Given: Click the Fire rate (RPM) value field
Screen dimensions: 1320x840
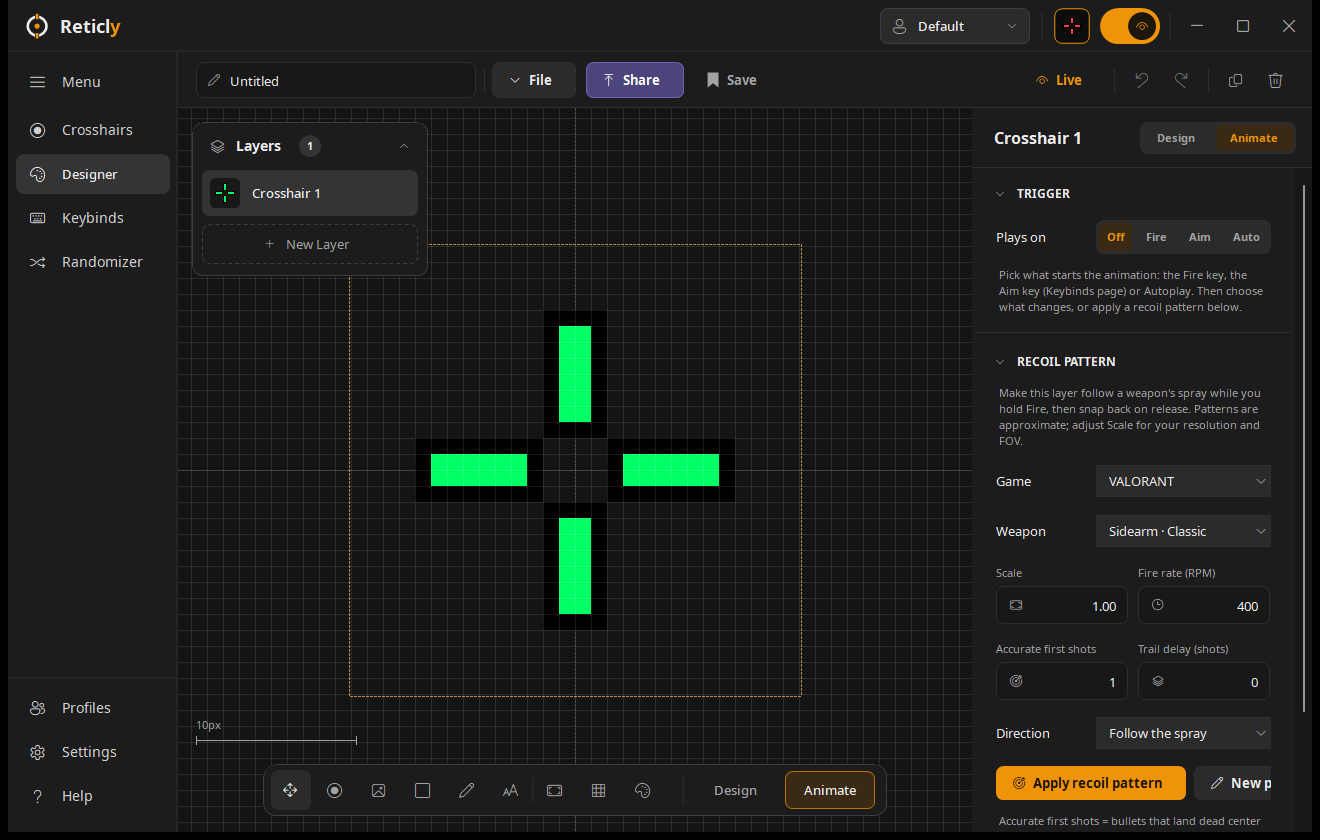Looking at the screenshot, I should (1204, 605).
